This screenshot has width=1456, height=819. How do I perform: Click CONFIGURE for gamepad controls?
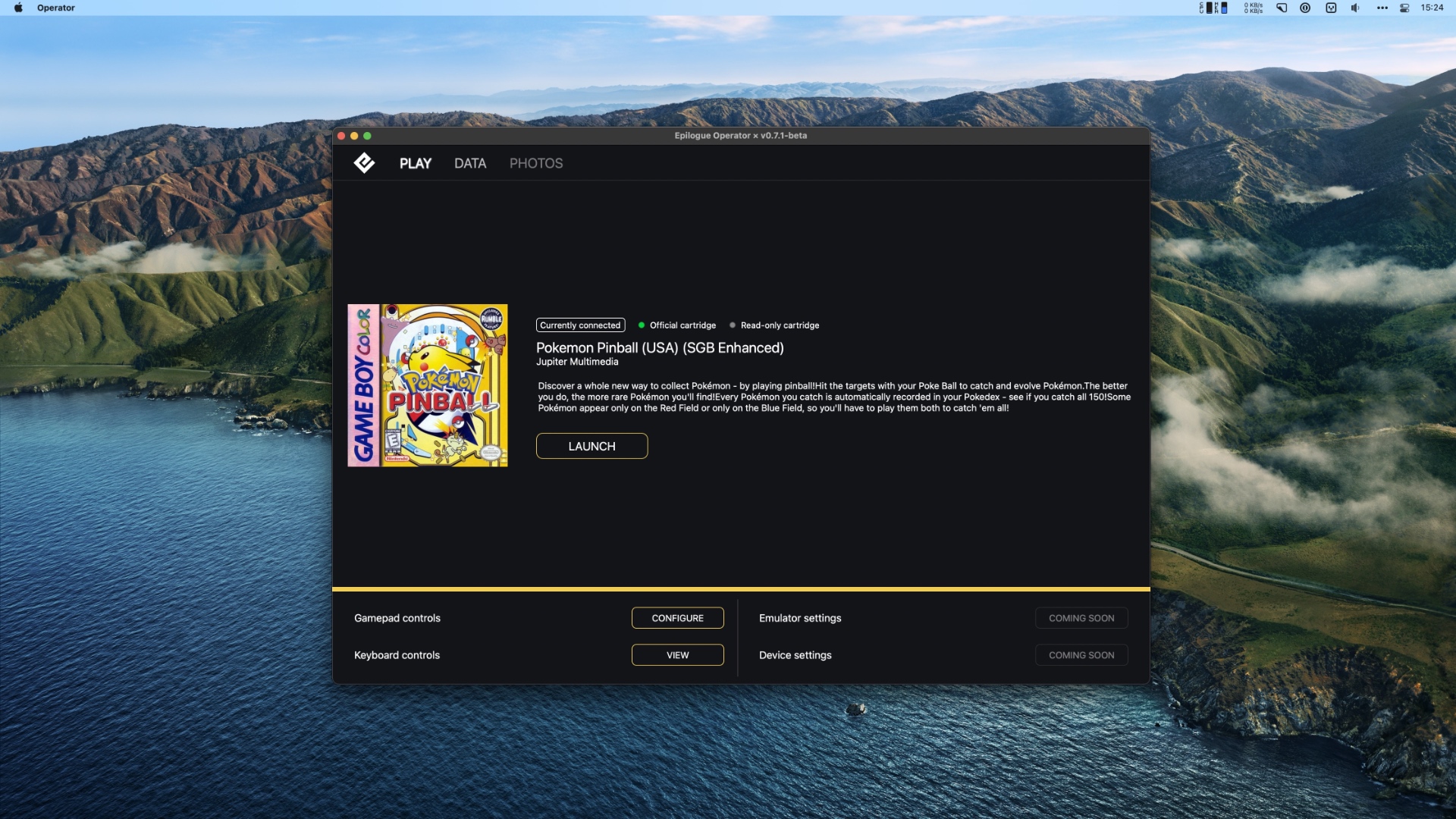click(x=677, y=618)
